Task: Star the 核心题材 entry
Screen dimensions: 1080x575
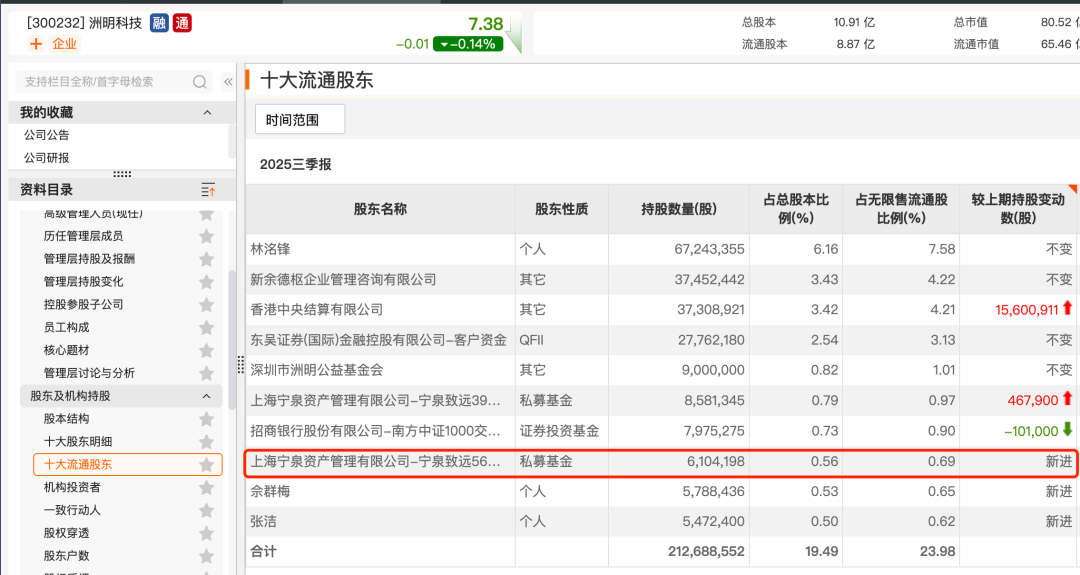Action: (x=207, y=350)
